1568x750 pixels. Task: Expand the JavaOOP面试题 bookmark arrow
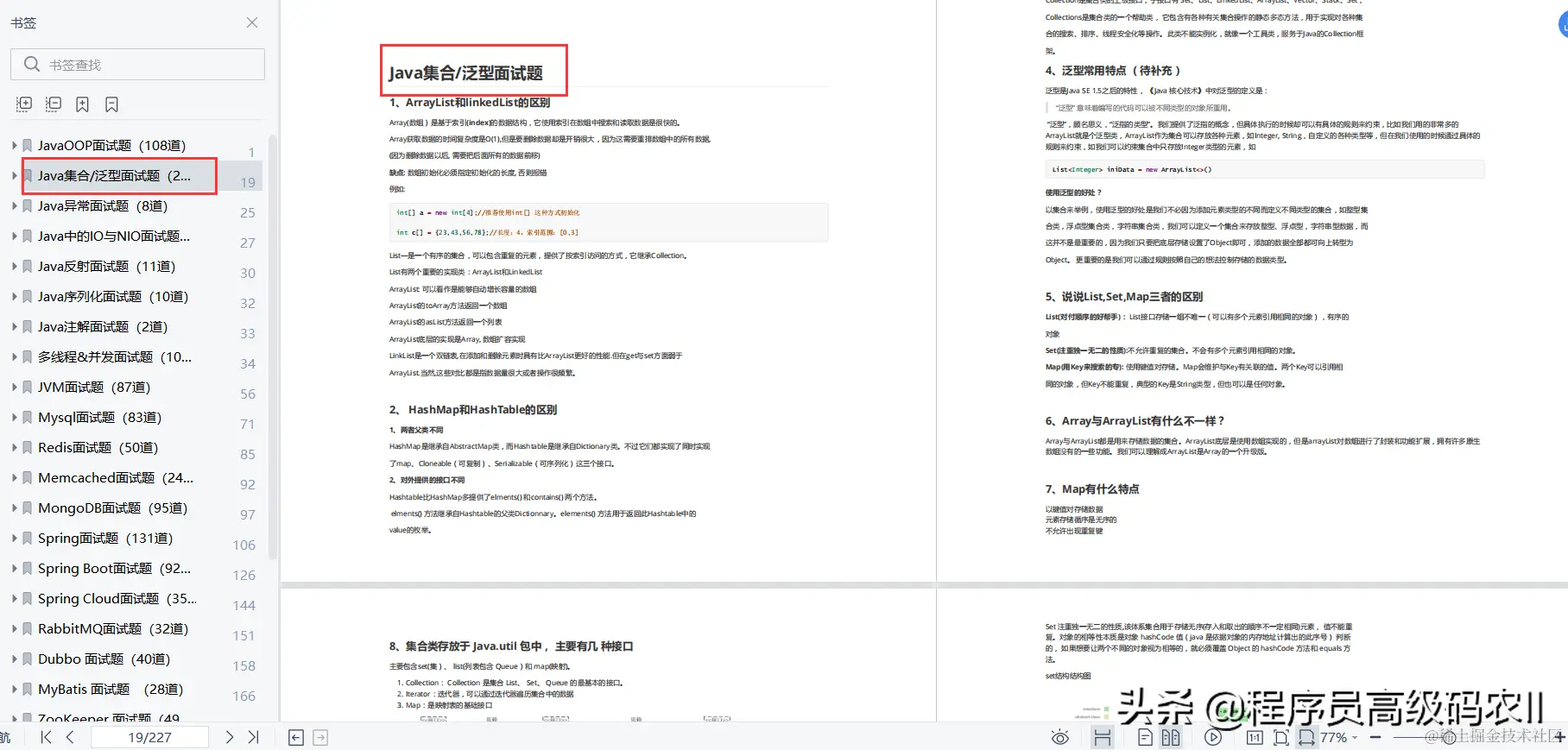[14, 145]
